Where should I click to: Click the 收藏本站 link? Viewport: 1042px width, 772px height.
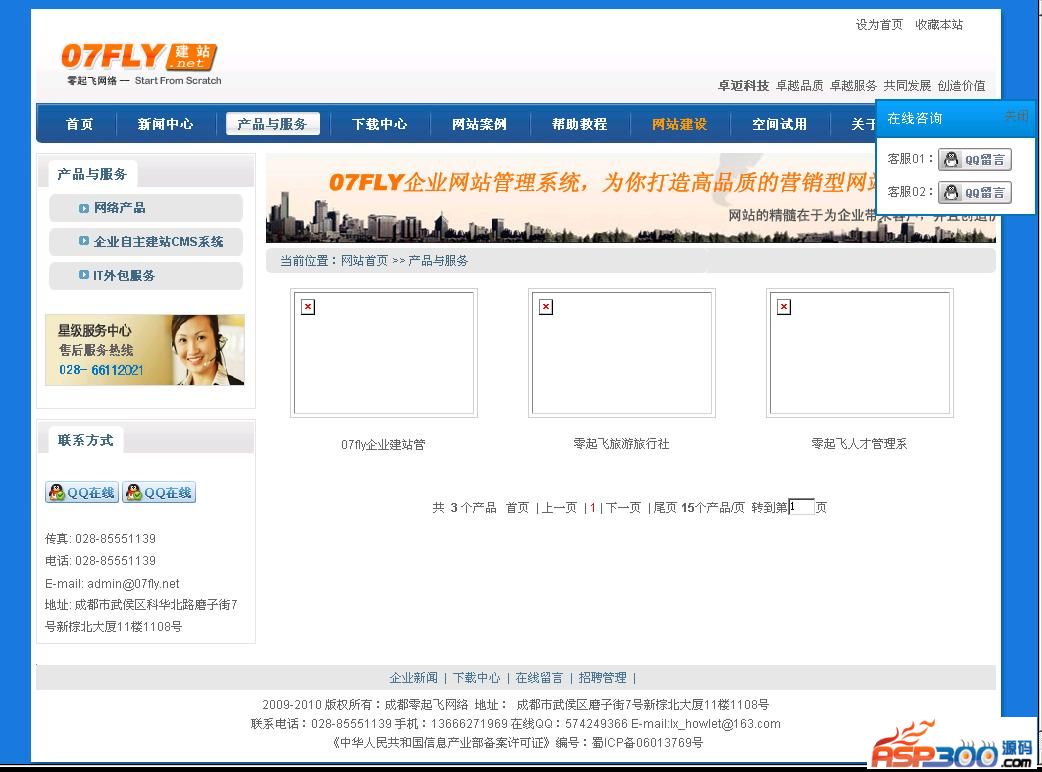[x=939, y=25]
